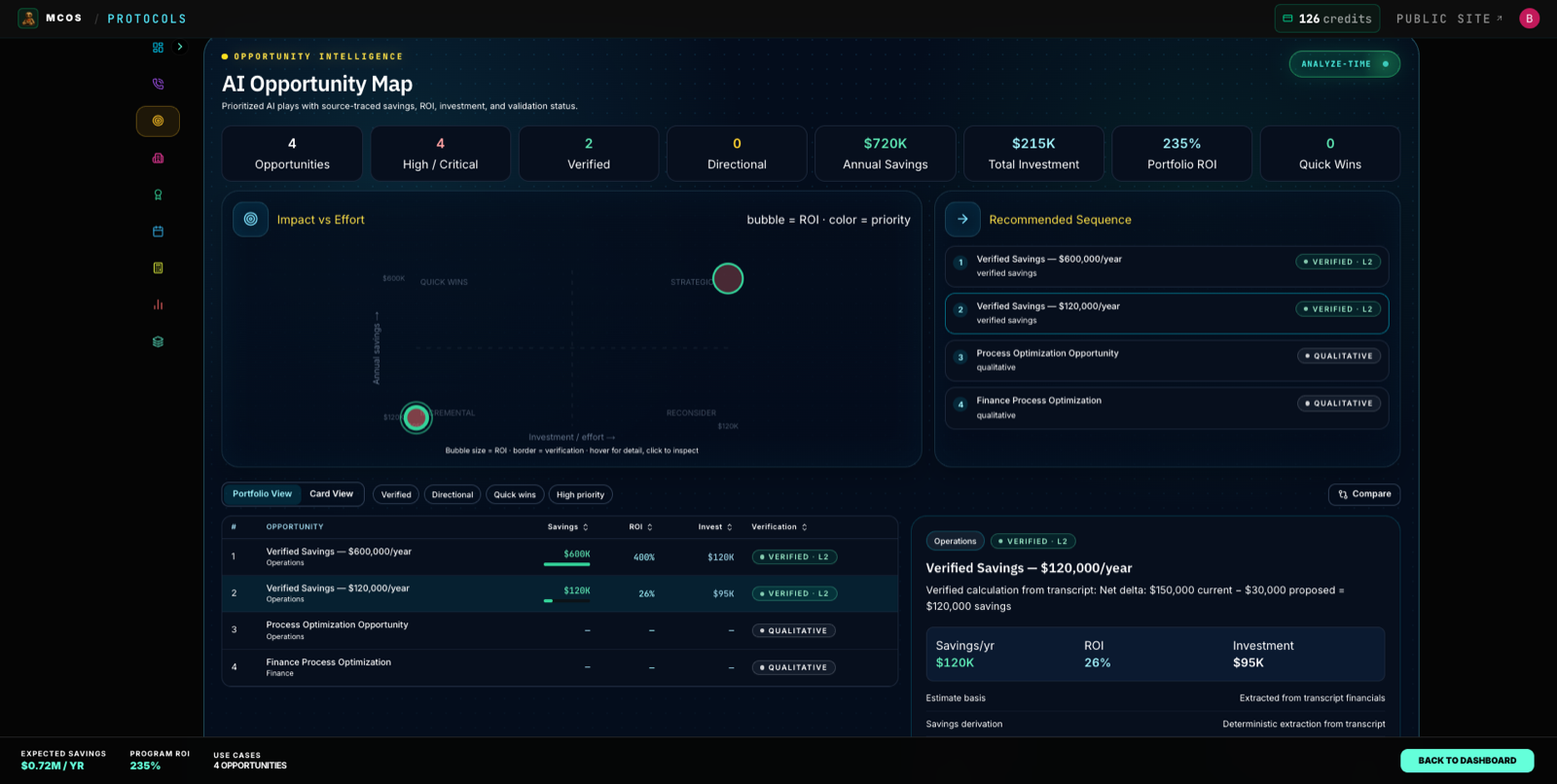Image resolution: width=1557 pixels, height=784 pixels.
Task: Click the Savings/yr $120K detail value
Action: (x=955, y=662)
